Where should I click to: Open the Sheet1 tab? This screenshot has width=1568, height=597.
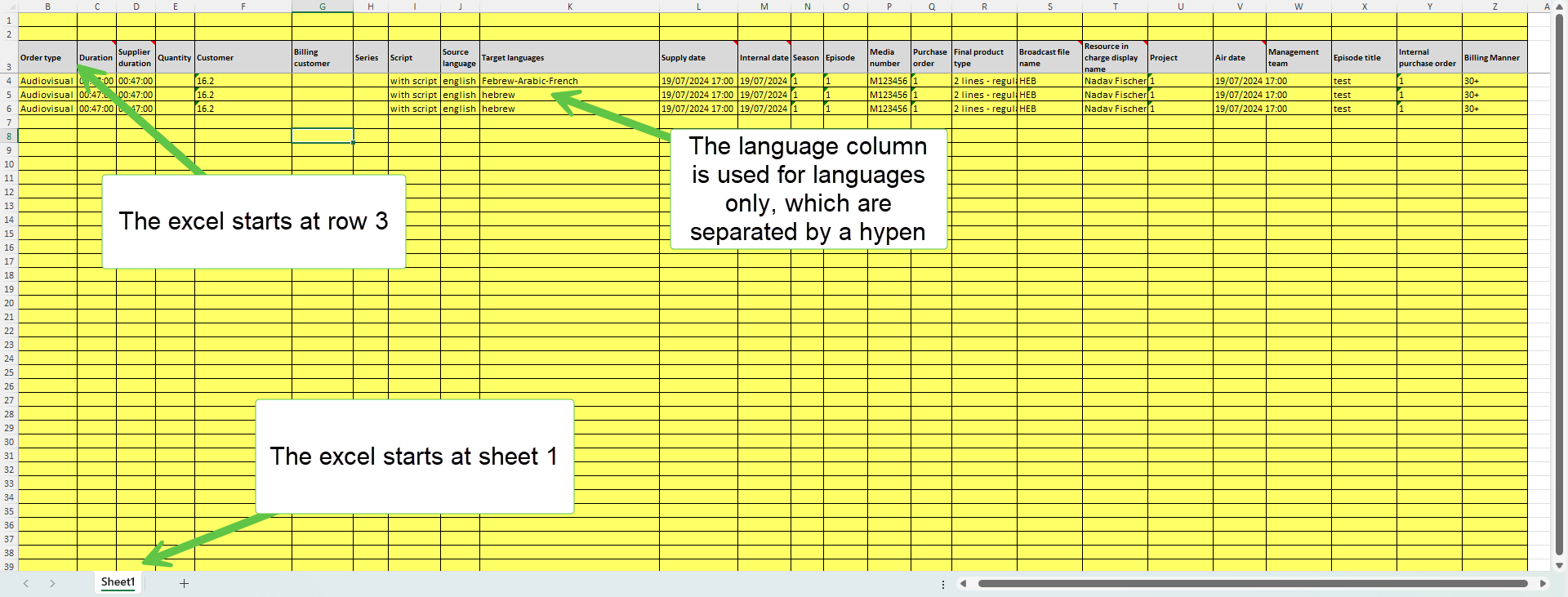coord(118,582)
